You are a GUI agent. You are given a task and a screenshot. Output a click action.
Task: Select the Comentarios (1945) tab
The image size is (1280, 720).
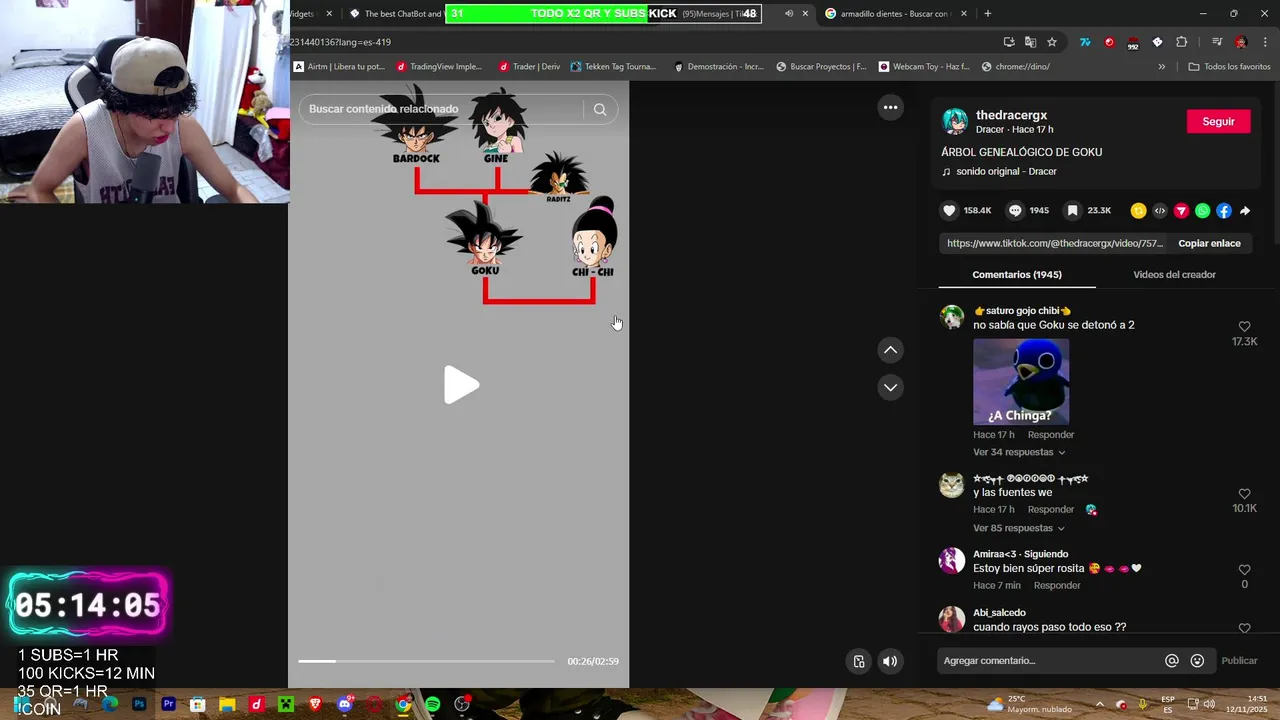pyautogui.click(x=1017, y=274)
